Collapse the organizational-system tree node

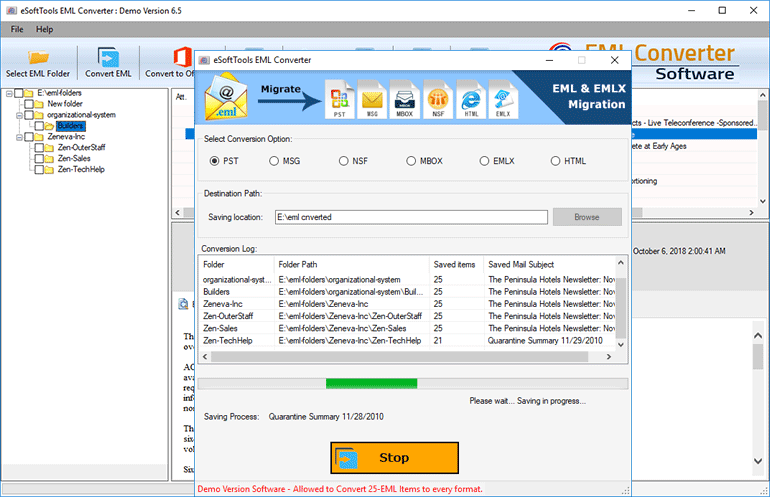[19, 116]
